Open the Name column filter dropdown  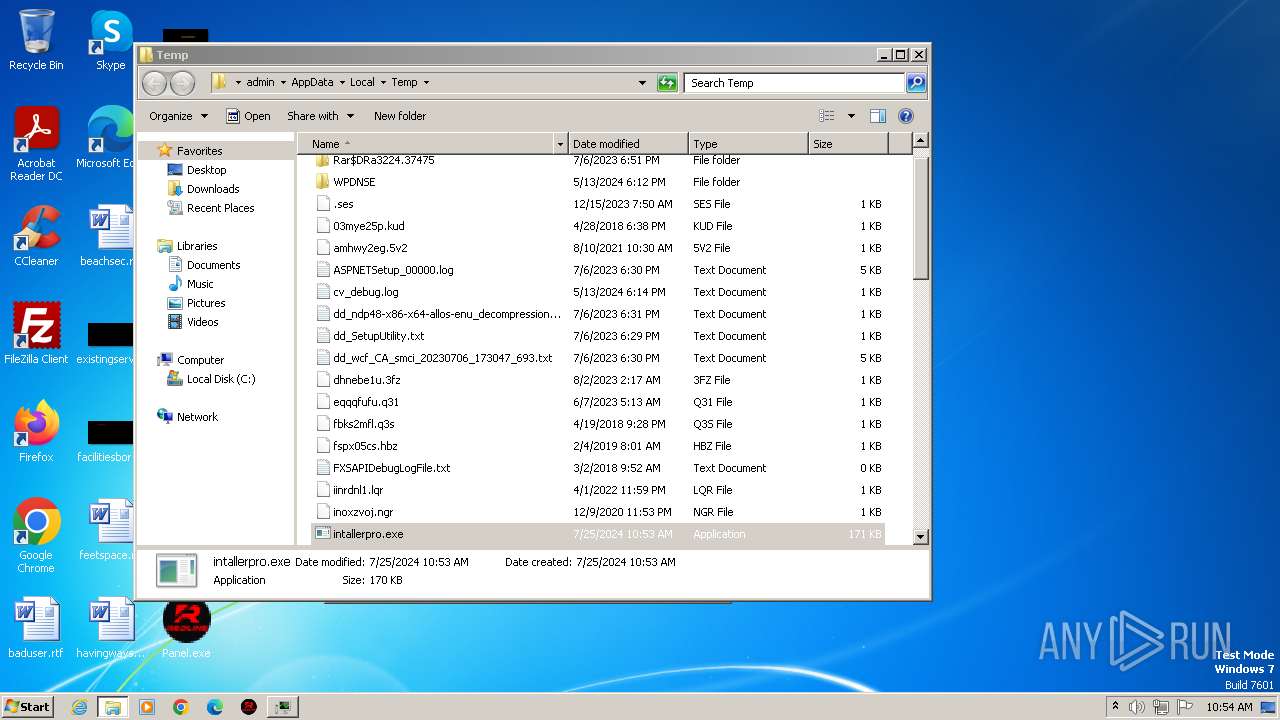click(x=560, y=144)
